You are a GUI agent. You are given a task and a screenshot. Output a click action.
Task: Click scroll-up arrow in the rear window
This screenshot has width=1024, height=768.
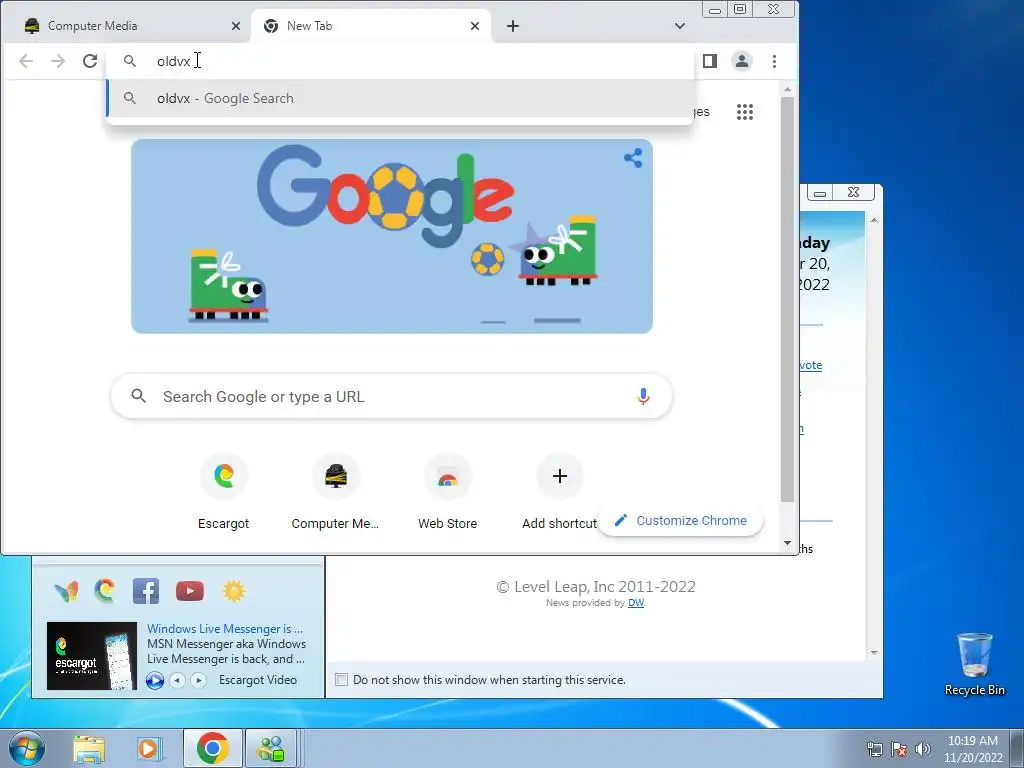tap(874, 221)
